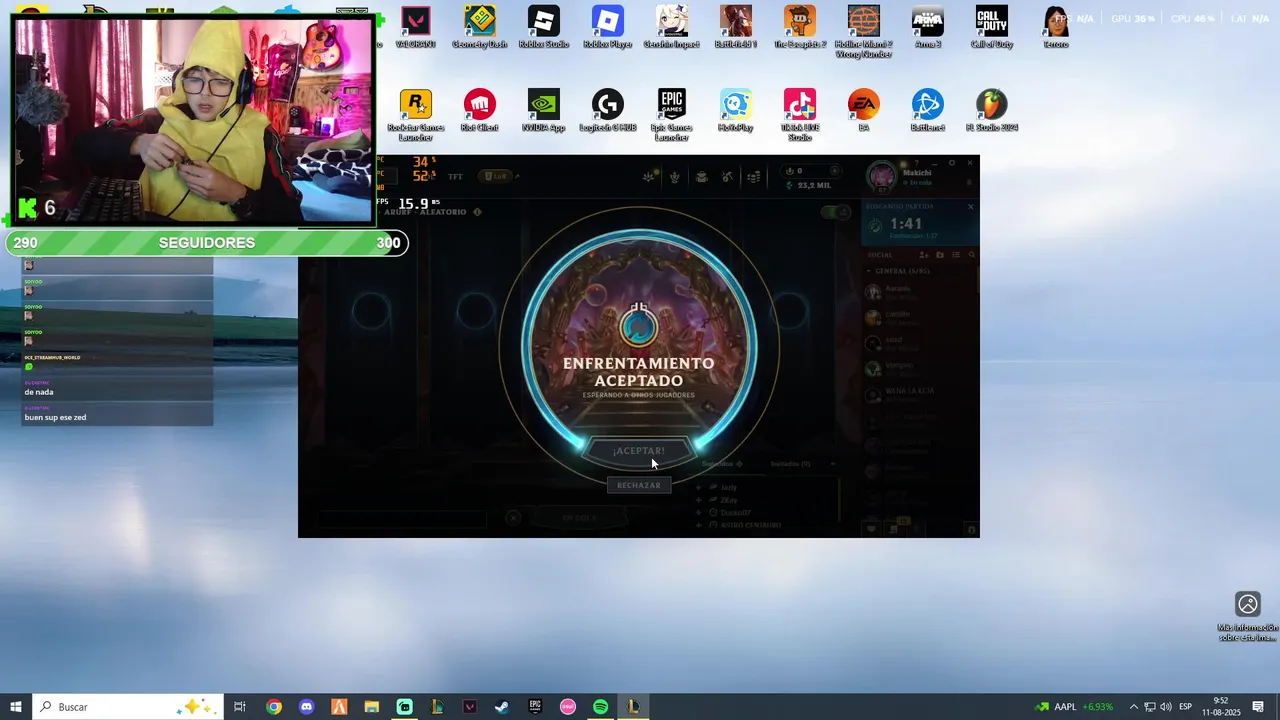Click RECHAZAR to decline the match
1280x720 pixels.
[639, 485]
